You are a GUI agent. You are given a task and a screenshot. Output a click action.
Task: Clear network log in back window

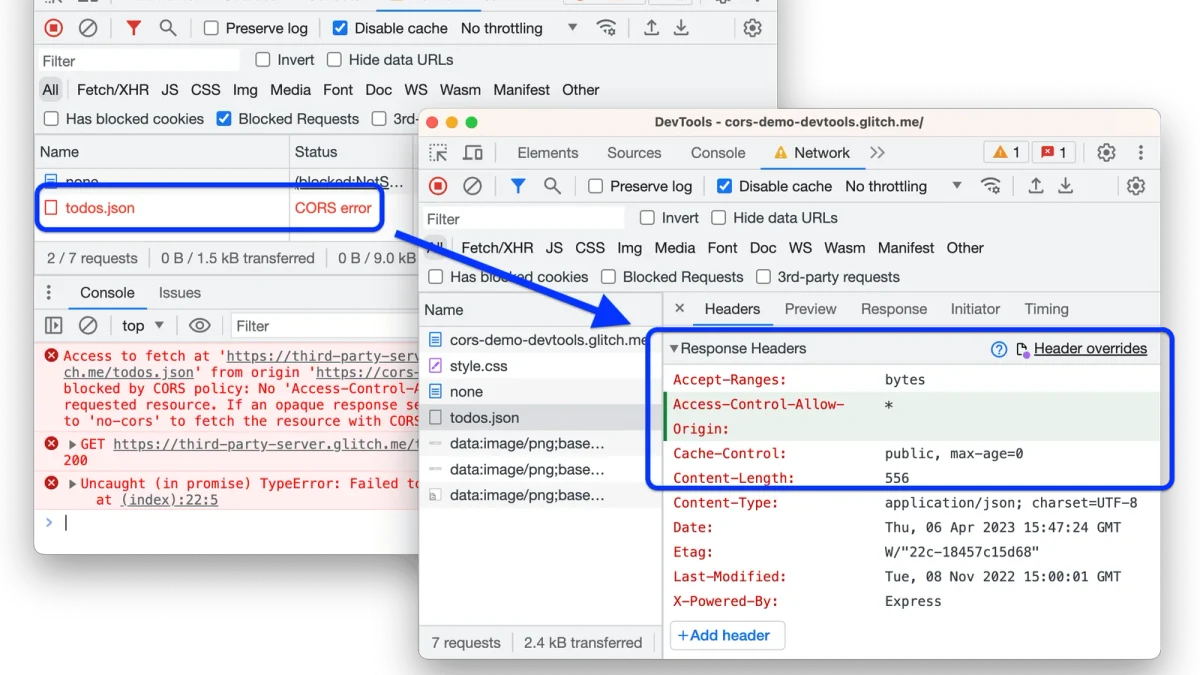88,28
